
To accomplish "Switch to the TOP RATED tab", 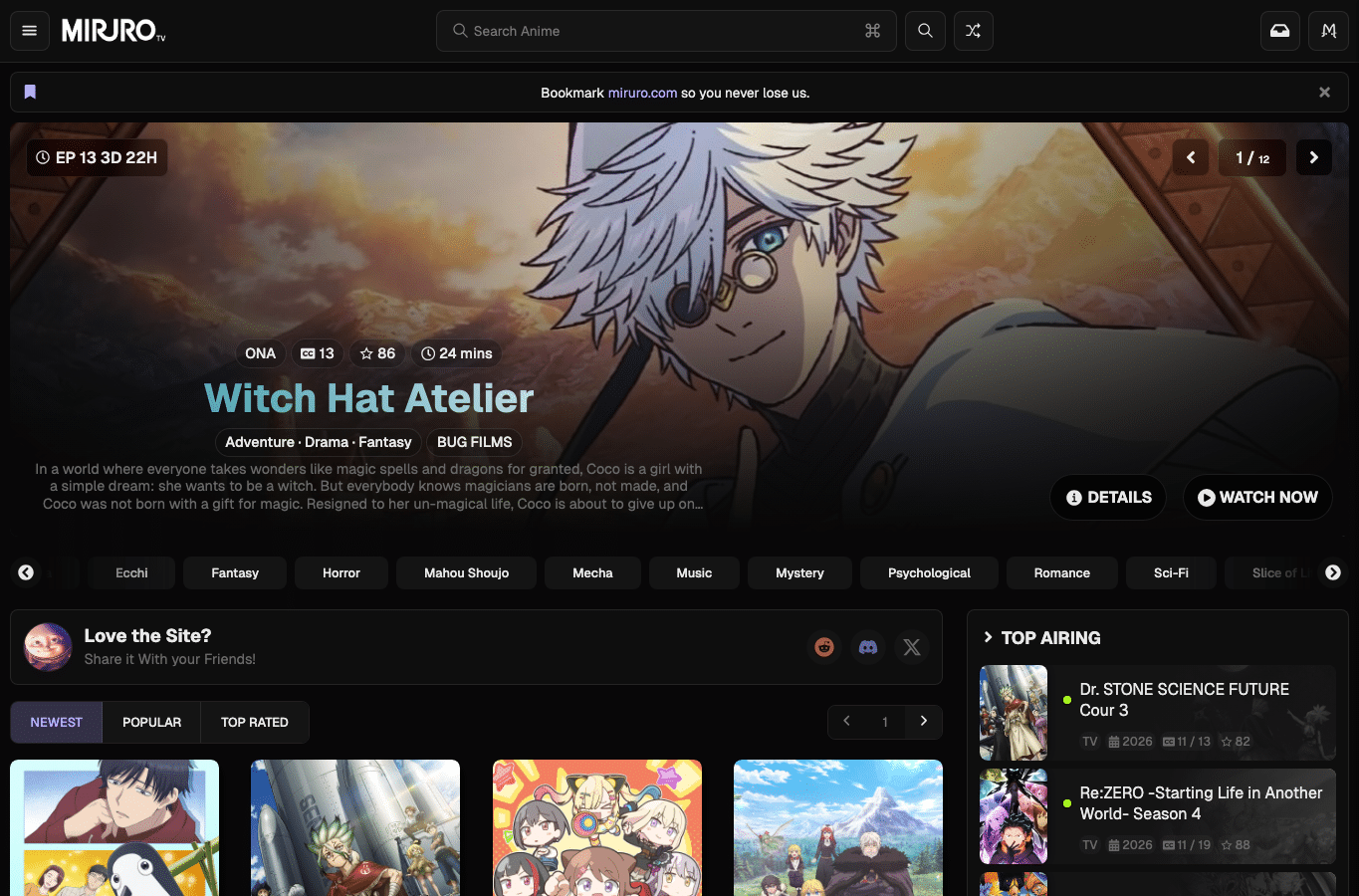I will [x=255, y=722].
